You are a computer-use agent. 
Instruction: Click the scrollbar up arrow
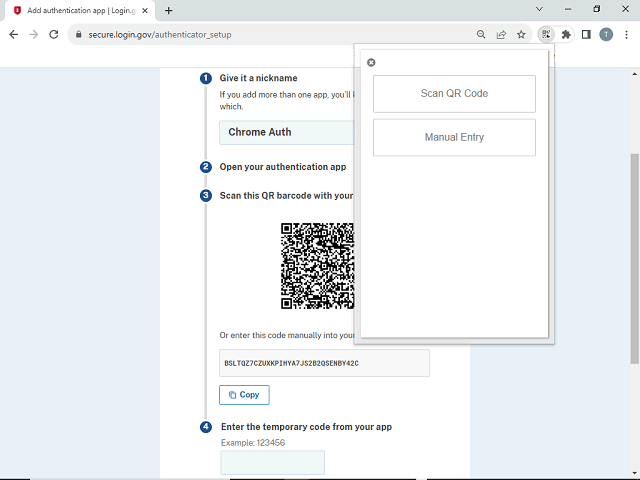point(634,74)
